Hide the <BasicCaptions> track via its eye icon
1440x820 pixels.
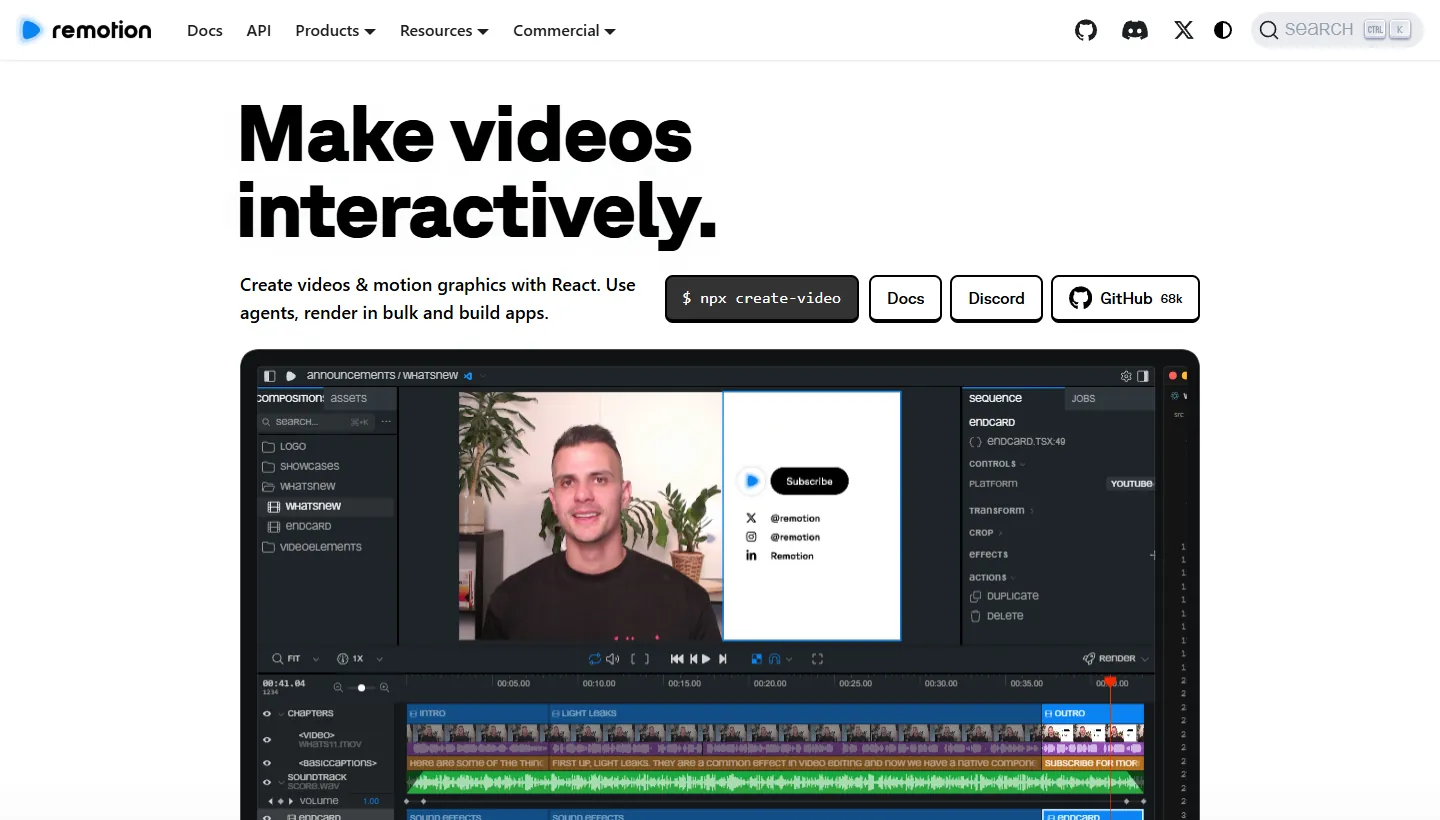267,763
